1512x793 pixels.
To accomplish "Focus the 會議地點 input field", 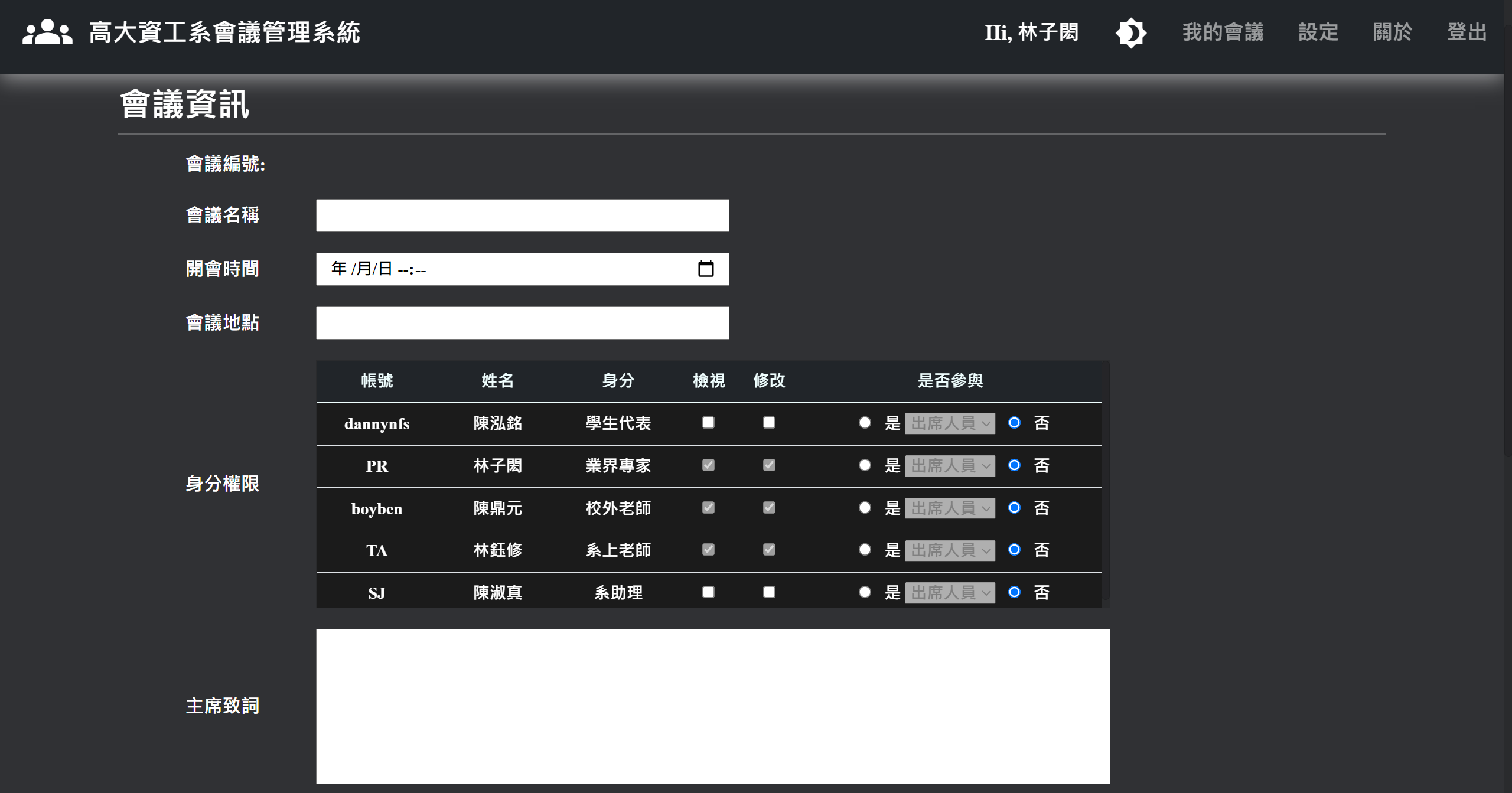I will (x=522, y=323).
